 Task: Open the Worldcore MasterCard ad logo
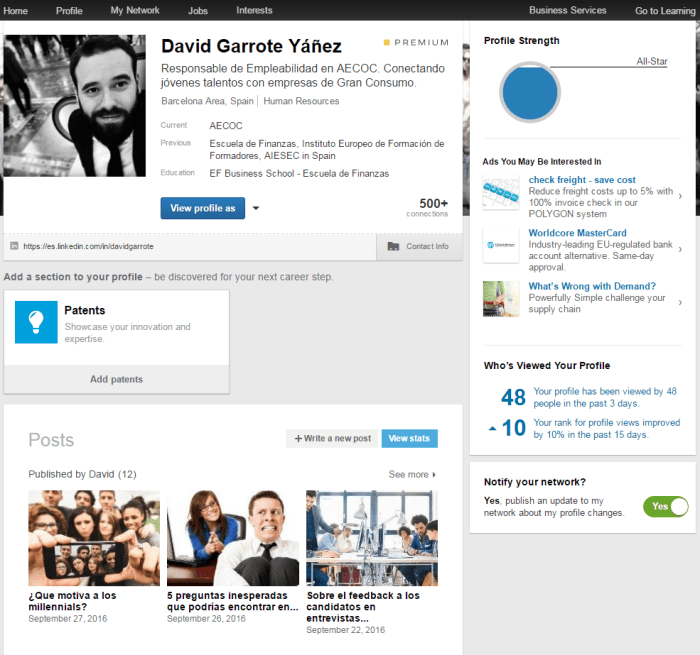501,245
